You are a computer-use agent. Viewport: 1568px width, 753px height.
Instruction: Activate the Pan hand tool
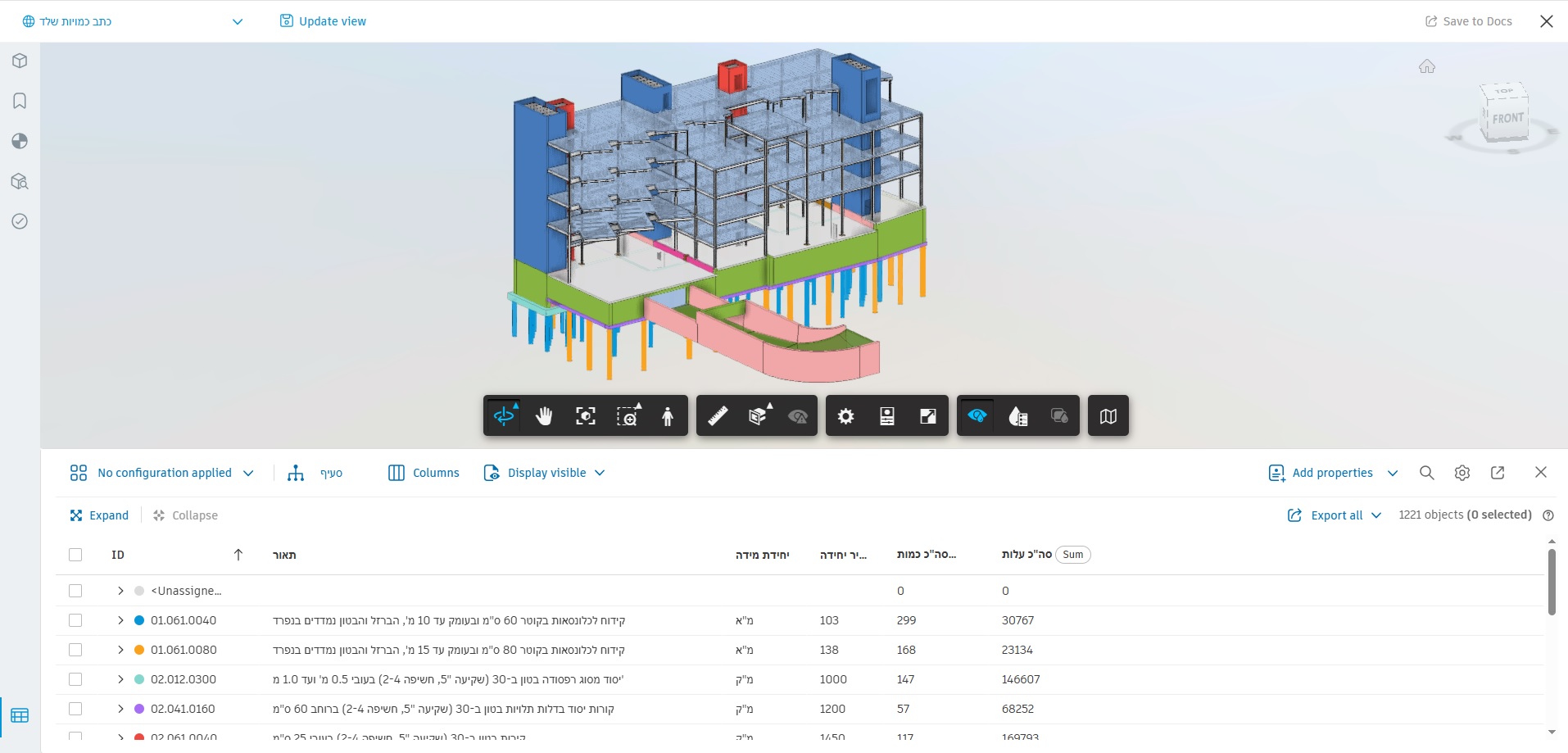point(544,416)
